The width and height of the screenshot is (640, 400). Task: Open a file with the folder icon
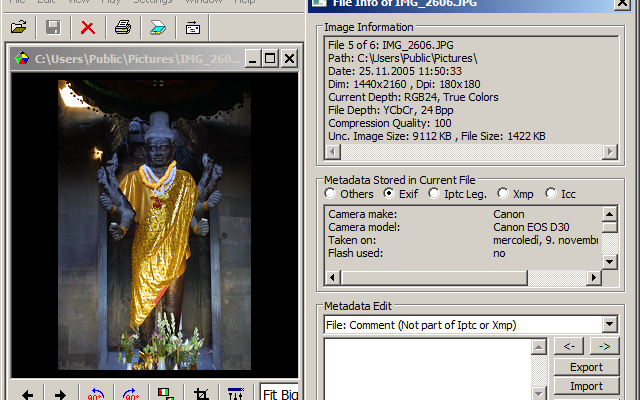pos(19,27)
